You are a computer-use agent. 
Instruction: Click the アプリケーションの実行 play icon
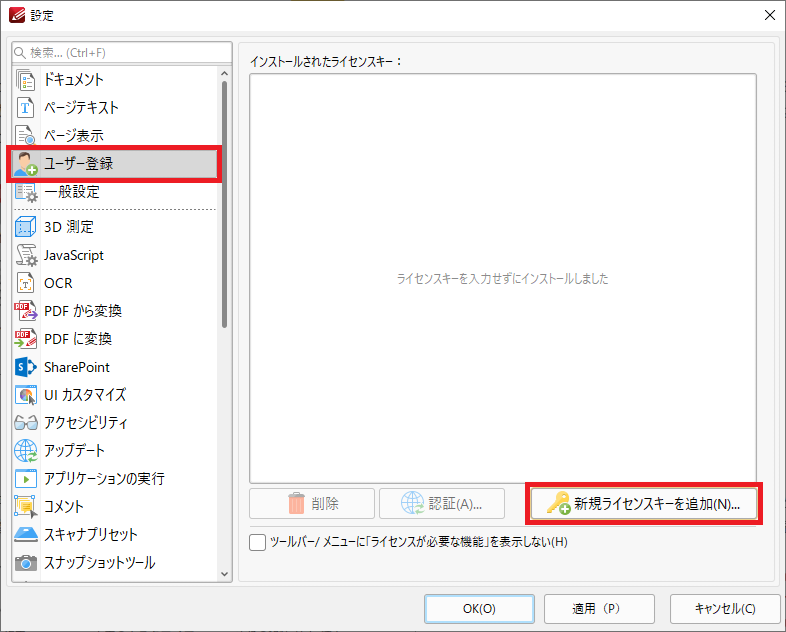click(x=26, y=479)
